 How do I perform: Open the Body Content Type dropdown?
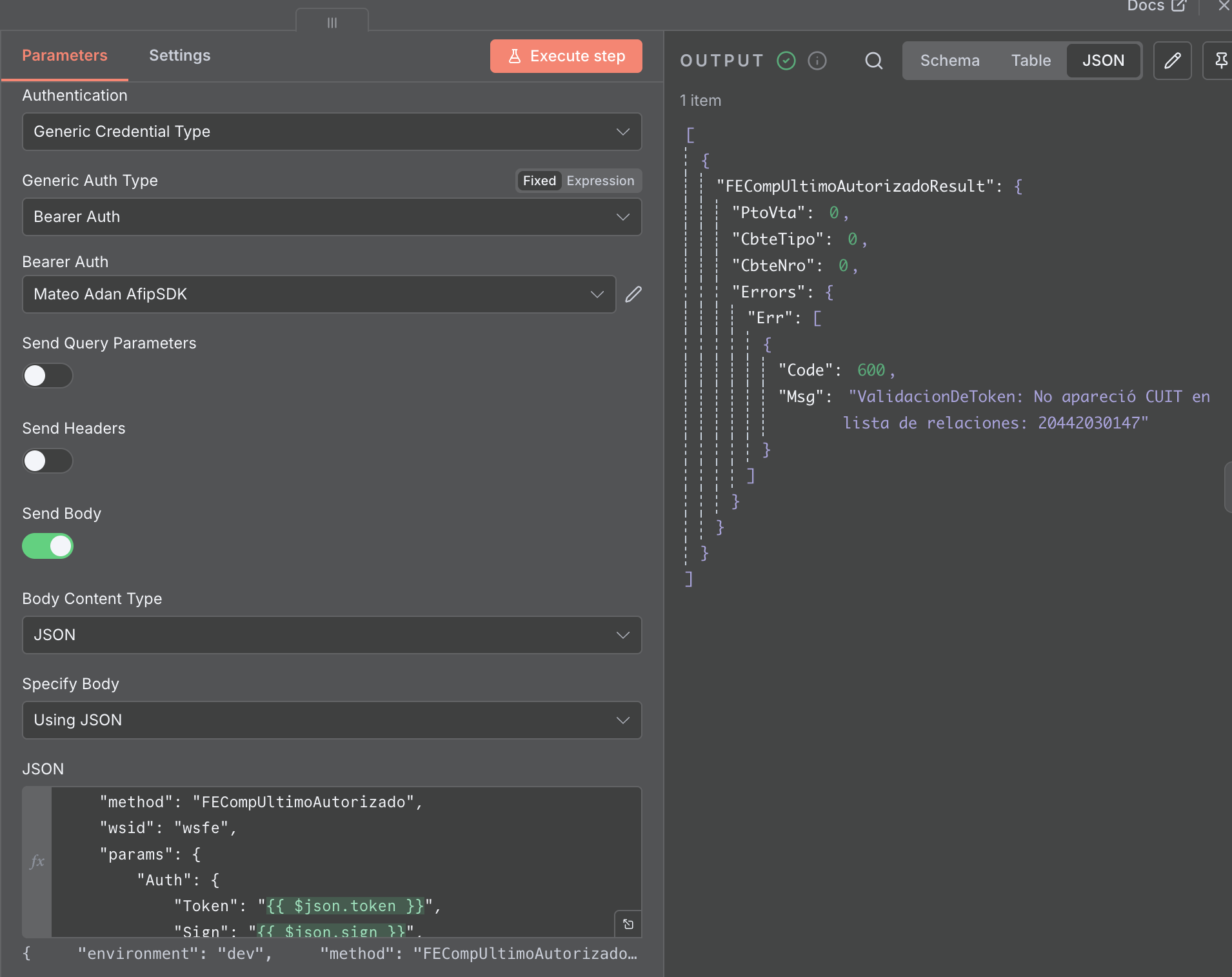point(332,635)
